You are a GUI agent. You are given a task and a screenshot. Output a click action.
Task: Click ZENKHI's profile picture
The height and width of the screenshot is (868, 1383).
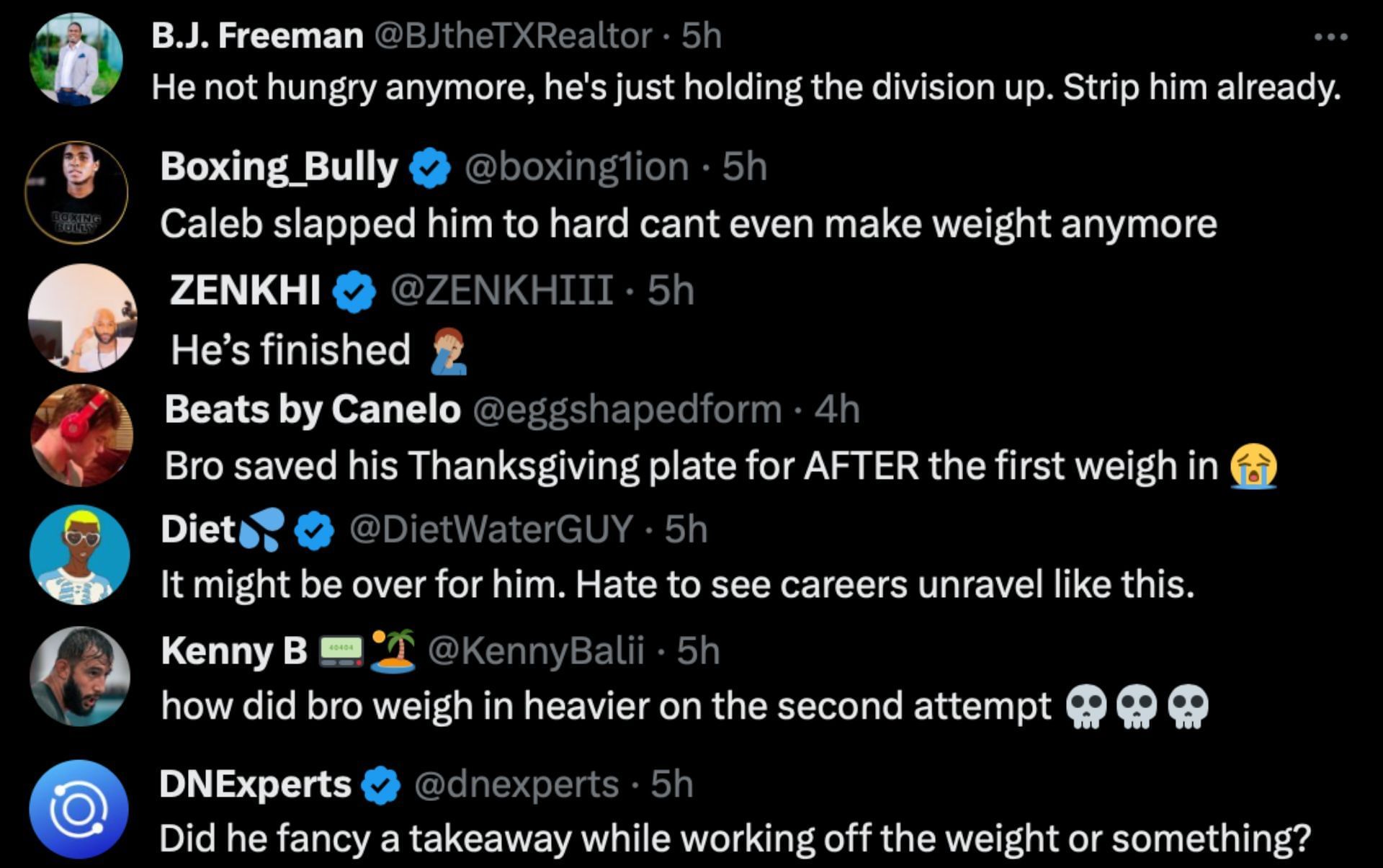click(82, 318)
